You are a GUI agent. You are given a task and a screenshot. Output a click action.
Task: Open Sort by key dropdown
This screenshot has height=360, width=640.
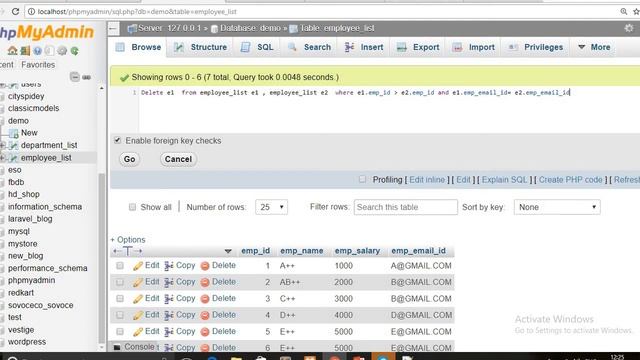pyautogui.click(x=557, y=207)
